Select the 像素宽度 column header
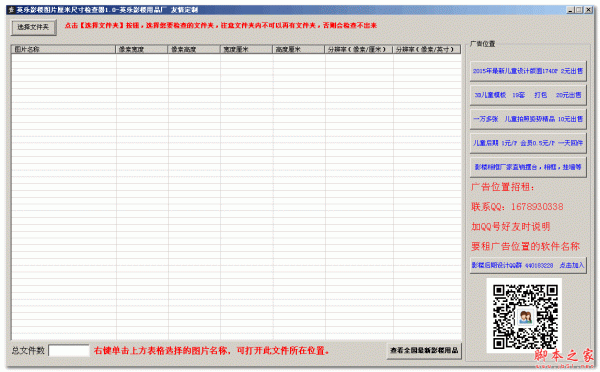The width and height of the screenshot is (600, 372). 142,49
